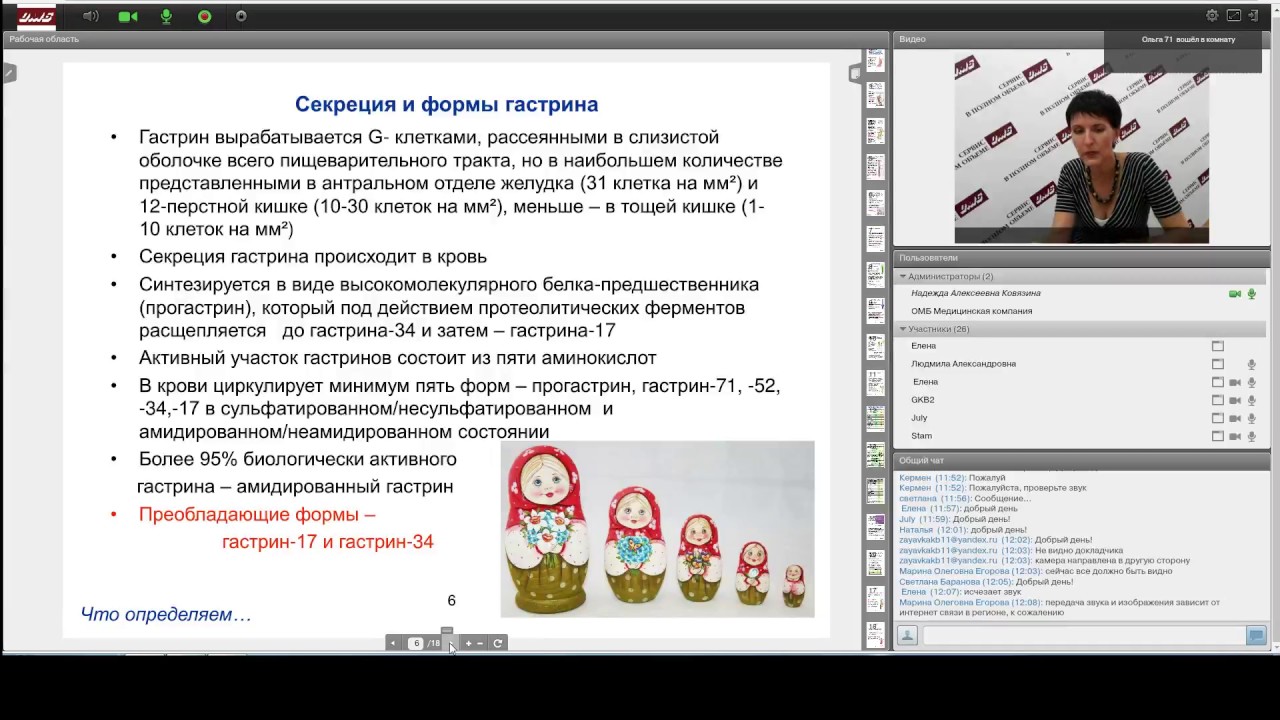The height and width of the screenshot is (720, 1280).
Task: Click camera icon in July row
Action: tap(1235, 418)
